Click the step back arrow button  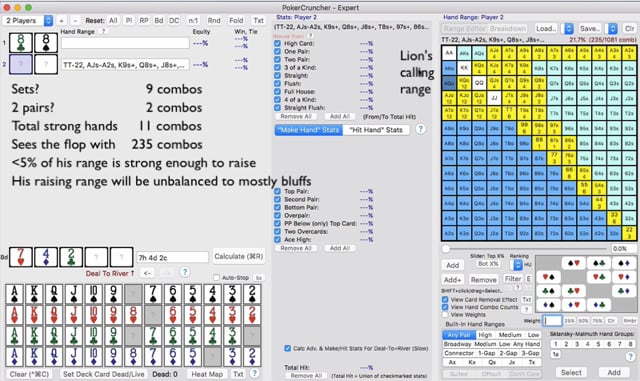147,272
